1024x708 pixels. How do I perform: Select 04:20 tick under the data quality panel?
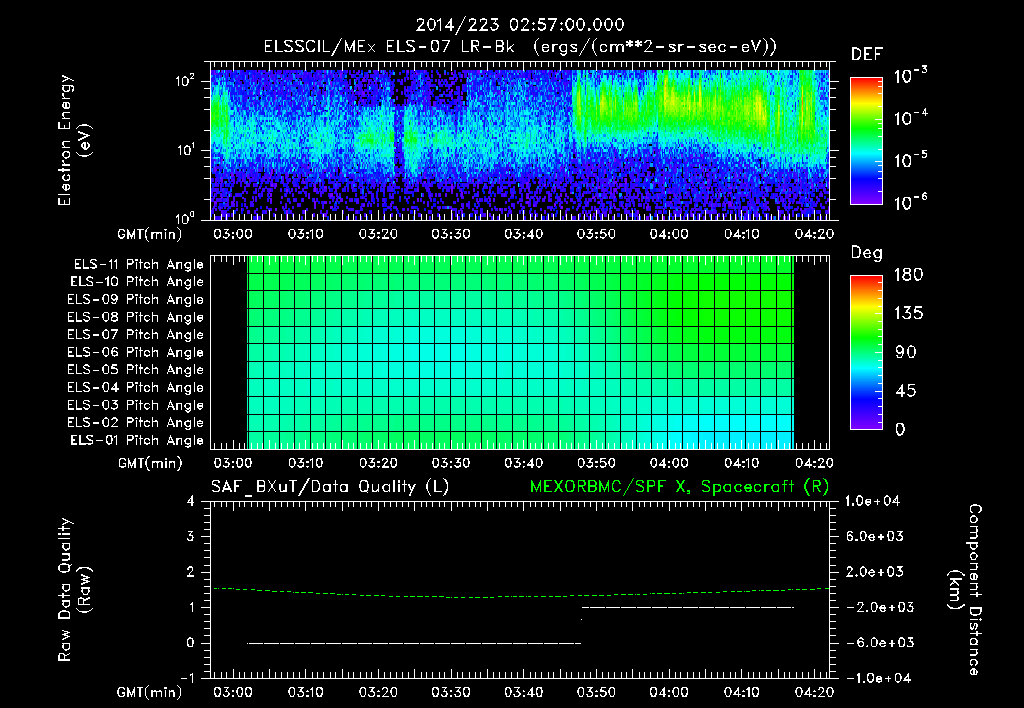point(814,692)
